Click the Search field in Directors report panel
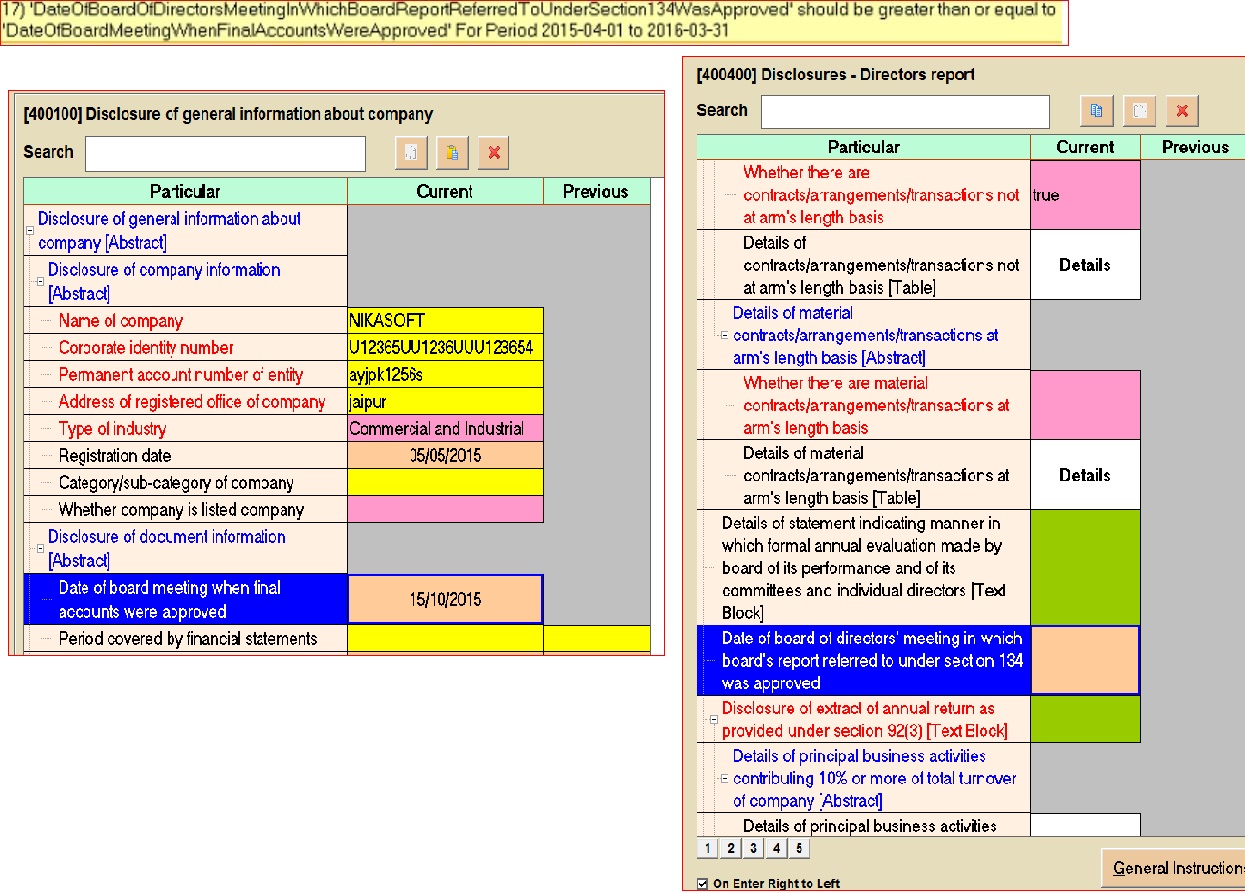 [904, 112]
